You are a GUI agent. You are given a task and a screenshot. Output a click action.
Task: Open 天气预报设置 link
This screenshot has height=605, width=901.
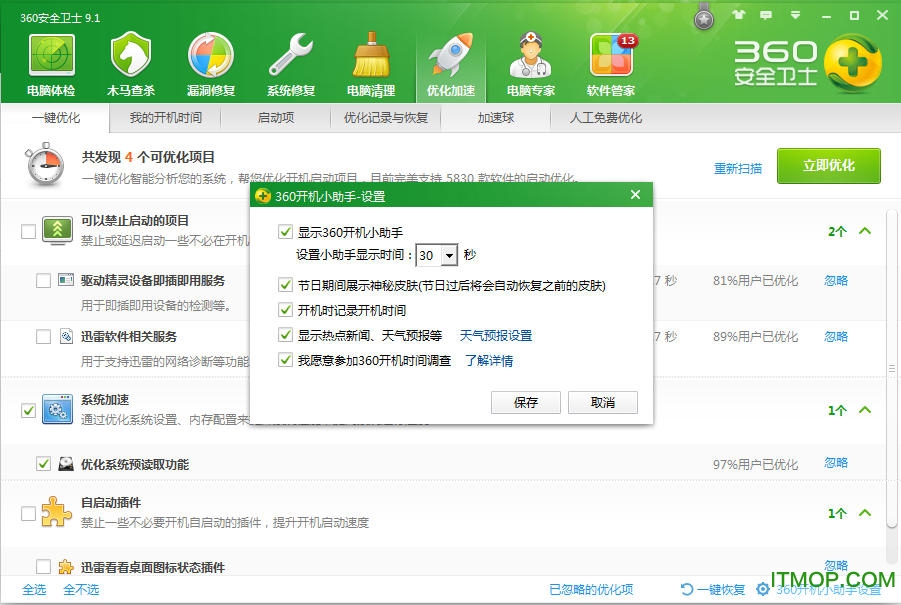[x=496, y=335]
